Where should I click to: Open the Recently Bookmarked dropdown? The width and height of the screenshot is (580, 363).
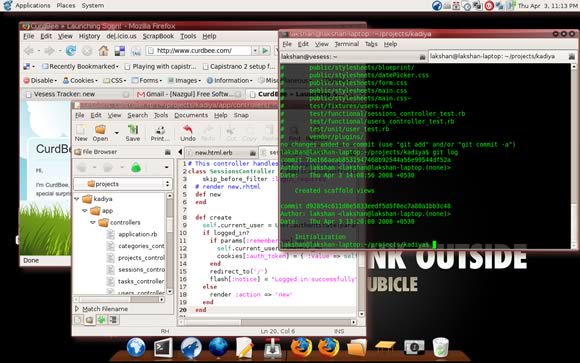point(80,67)
